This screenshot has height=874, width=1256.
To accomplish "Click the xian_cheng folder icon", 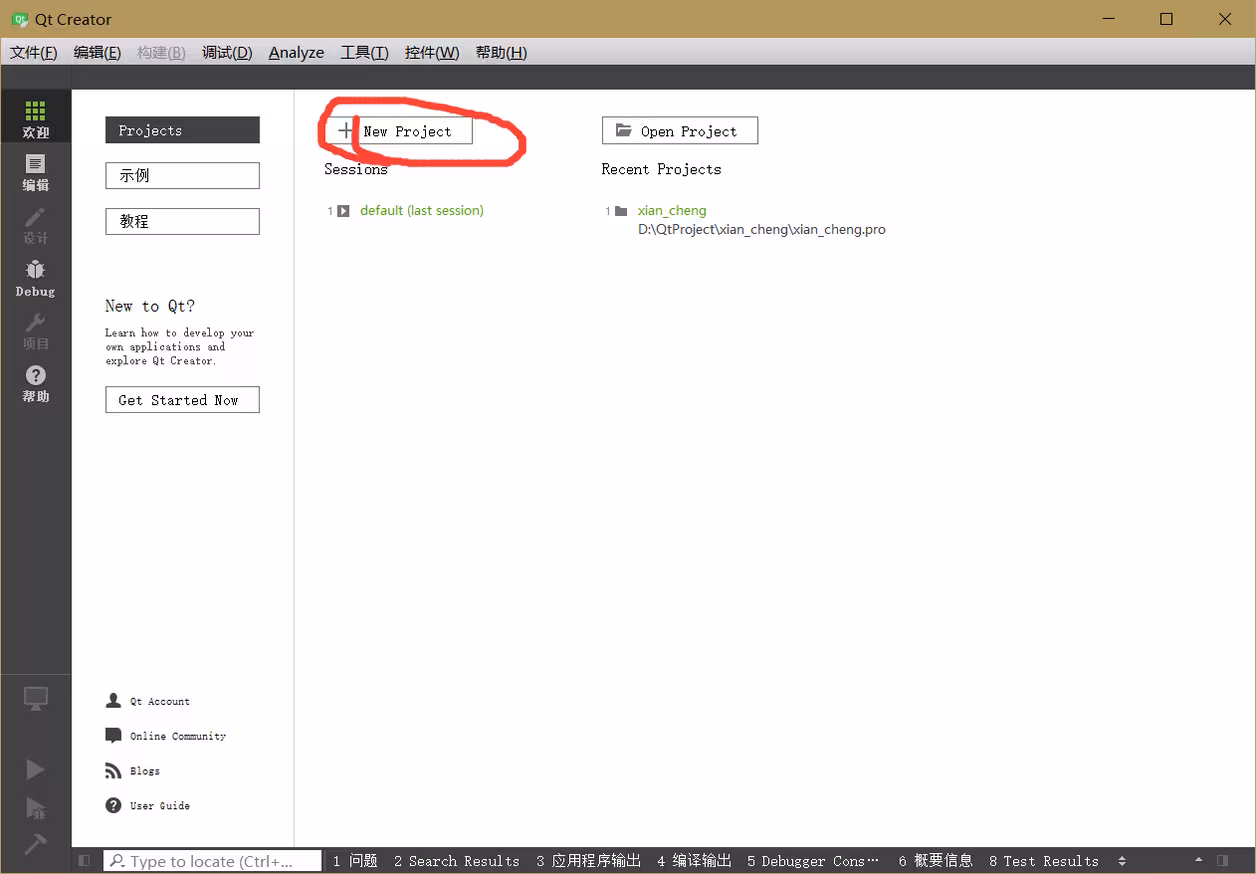I will click(x=621, y=211).
